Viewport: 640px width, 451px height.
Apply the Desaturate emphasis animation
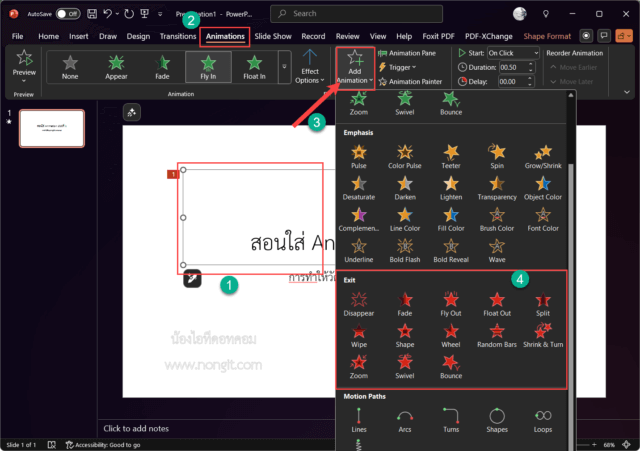point(358,188)
